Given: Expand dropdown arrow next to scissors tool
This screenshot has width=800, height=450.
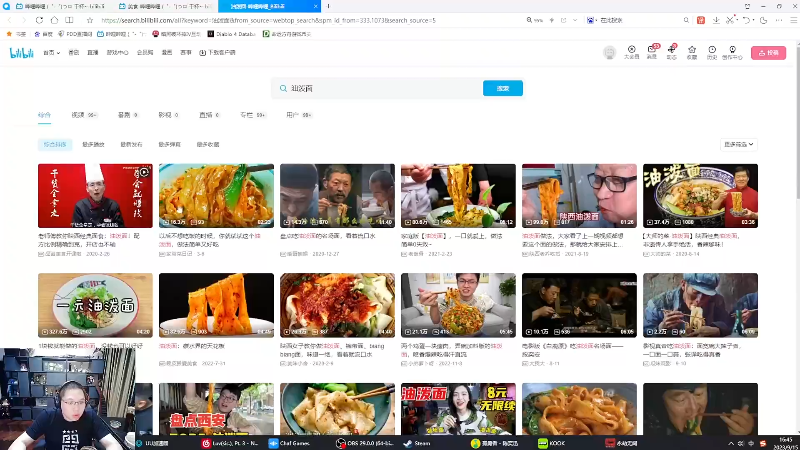Looking at the screenshot, I should [x=737, y=20].
